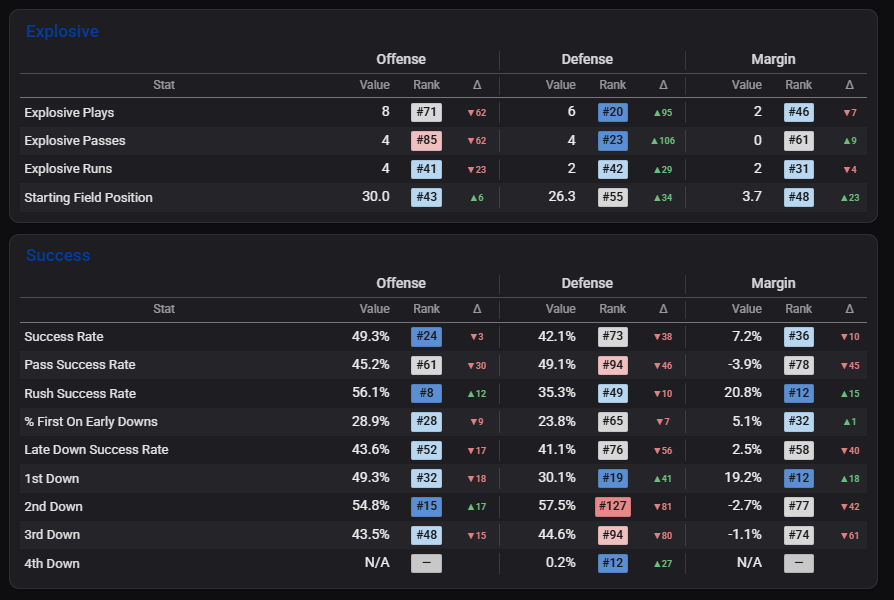This screenshot has height=600, width=894.
Task: Click the red down 81 delta for 2nd Down defense
Action: coord(663,506)
